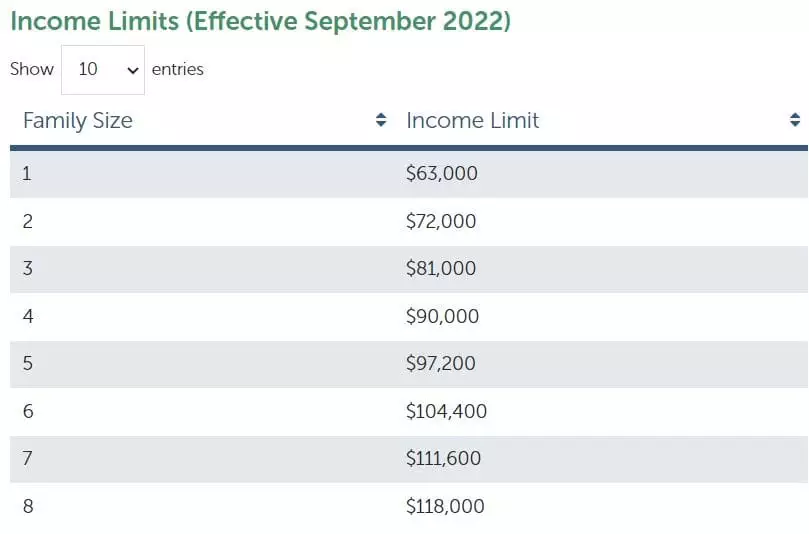This screenshot has height=534, width=809.
Task: Select the $97,200 income limit cell
Action: click(x=442, y=364)
